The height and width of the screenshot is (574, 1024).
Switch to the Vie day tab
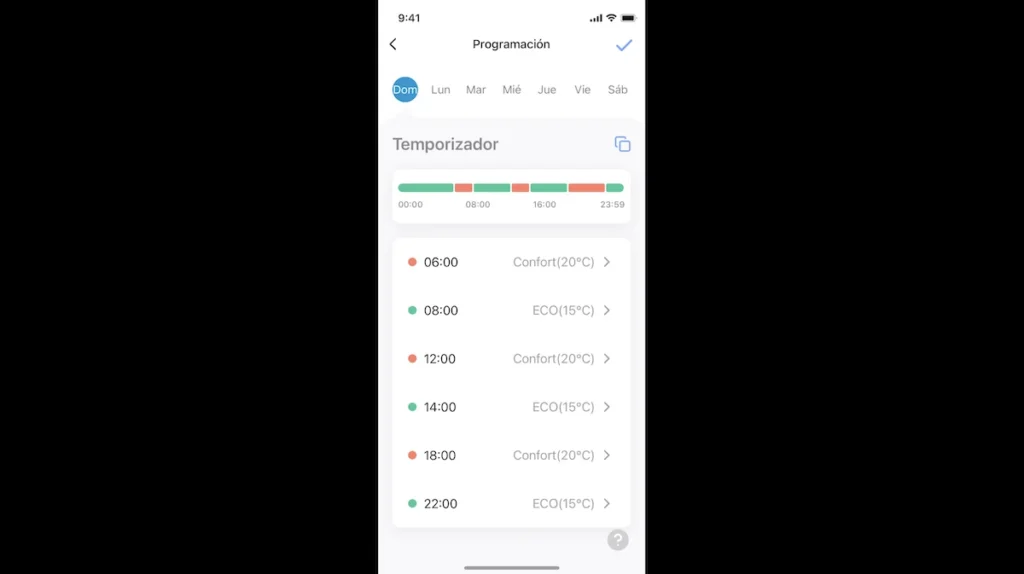coord(583,89)
